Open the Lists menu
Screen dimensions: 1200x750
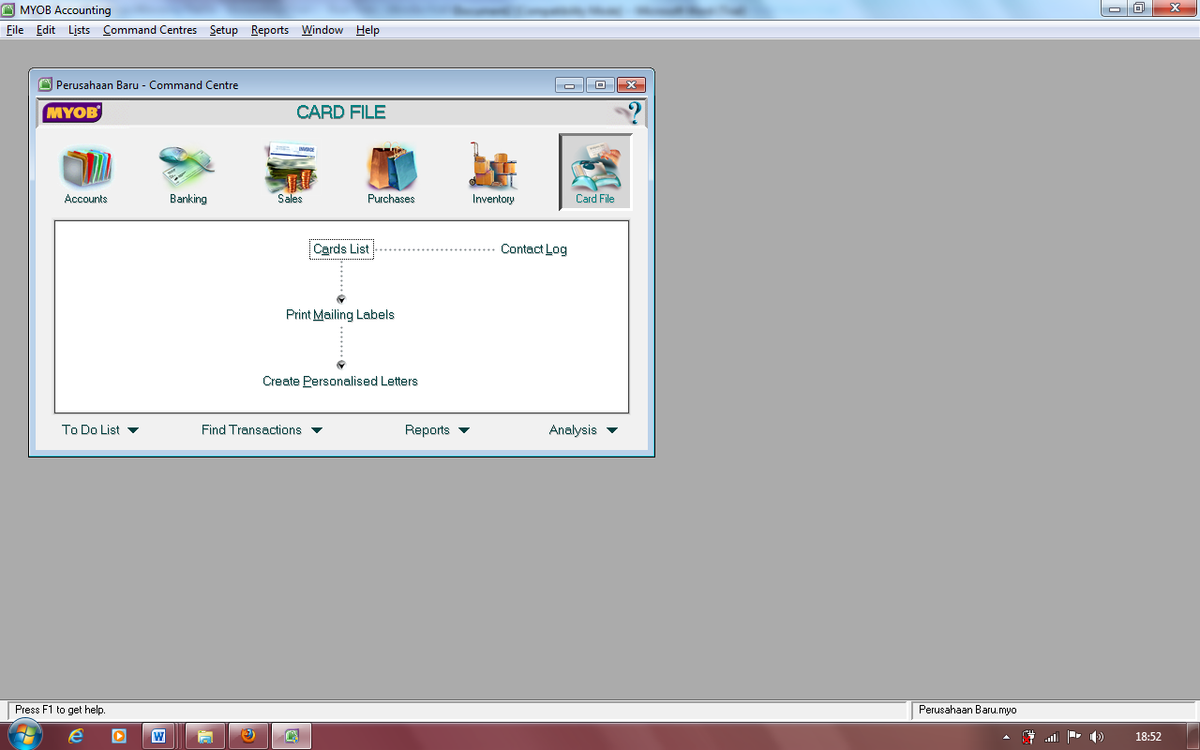[79, 30]
